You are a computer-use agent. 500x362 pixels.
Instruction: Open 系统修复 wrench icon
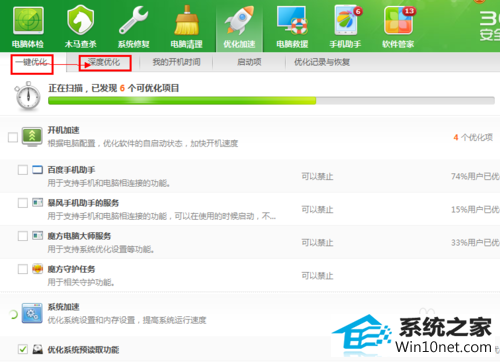point(133,20)
